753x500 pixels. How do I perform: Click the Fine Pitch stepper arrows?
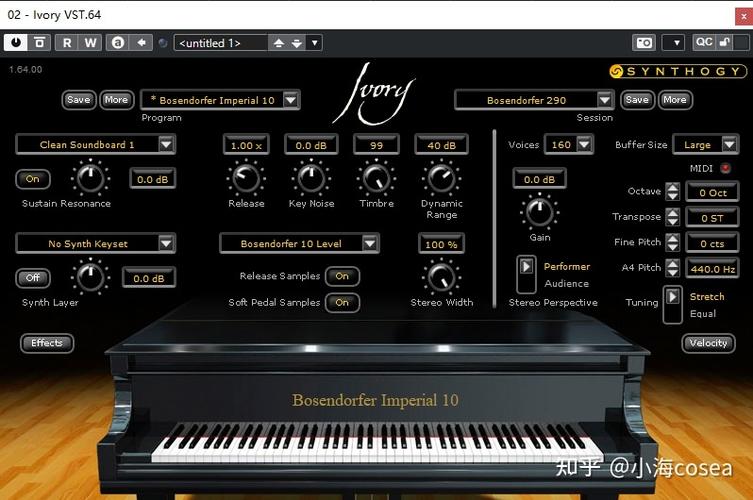pyautogui.click(x=673, y=242)
